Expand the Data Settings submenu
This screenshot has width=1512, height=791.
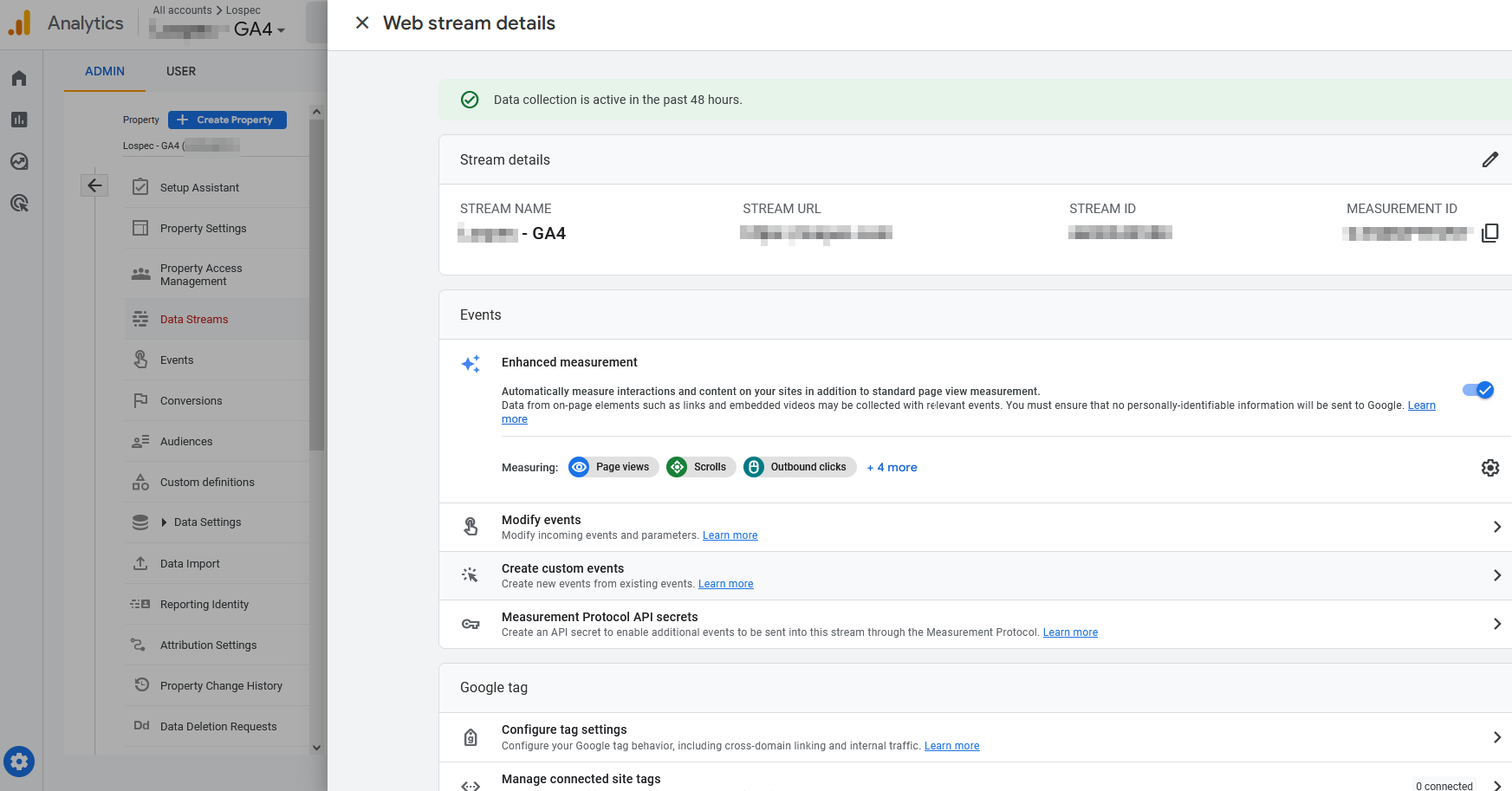164,522
